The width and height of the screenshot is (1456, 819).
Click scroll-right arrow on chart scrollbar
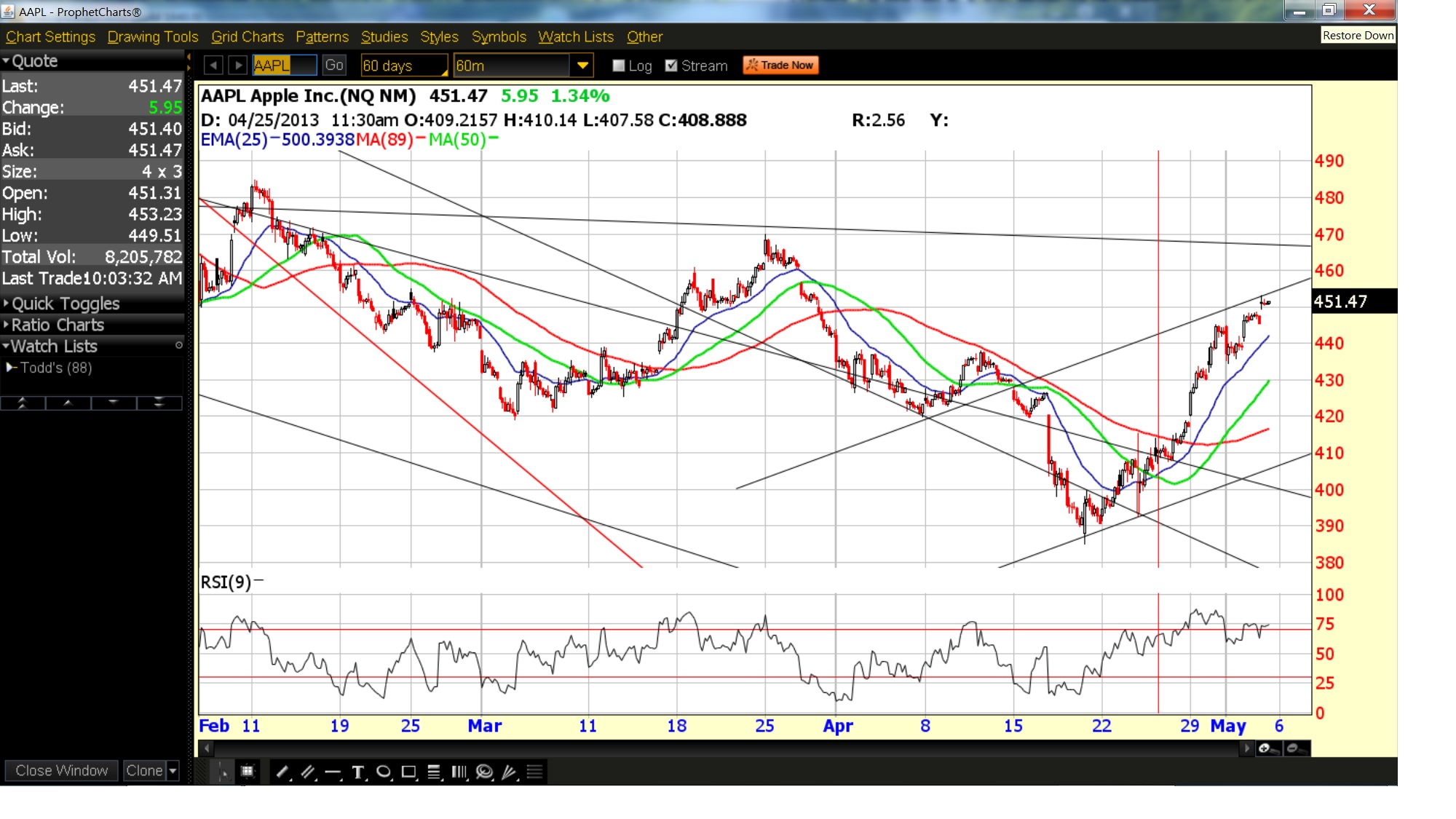point(1247,748)
